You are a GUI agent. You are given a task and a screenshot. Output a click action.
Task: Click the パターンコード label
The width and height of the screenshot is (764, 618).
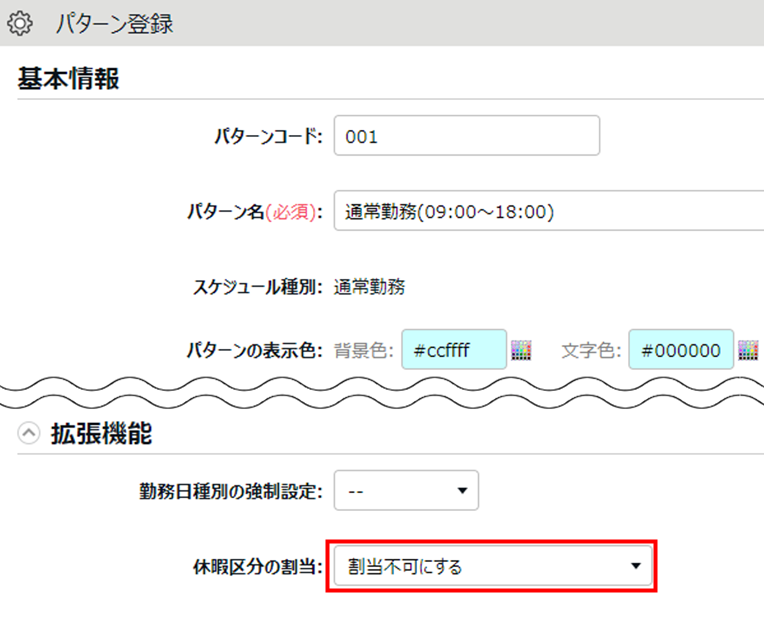click(268, 136)
